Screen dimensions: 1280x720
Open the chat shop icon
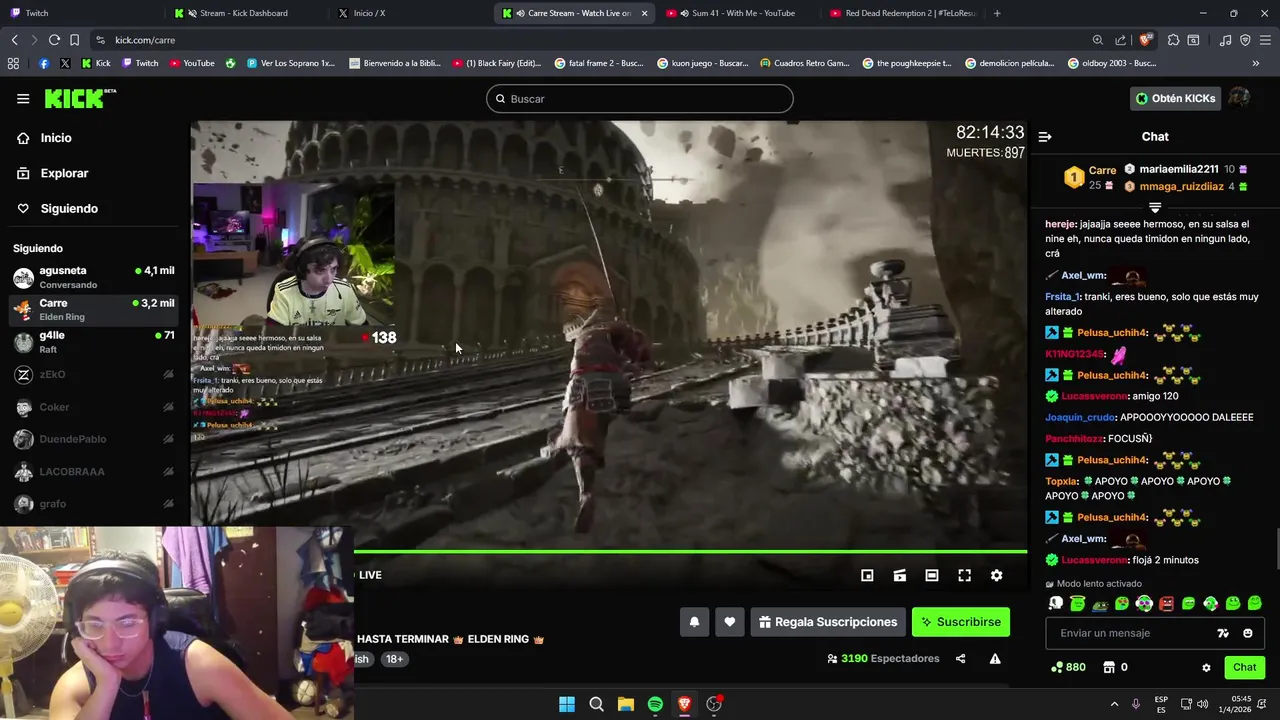coord(1108,667)
